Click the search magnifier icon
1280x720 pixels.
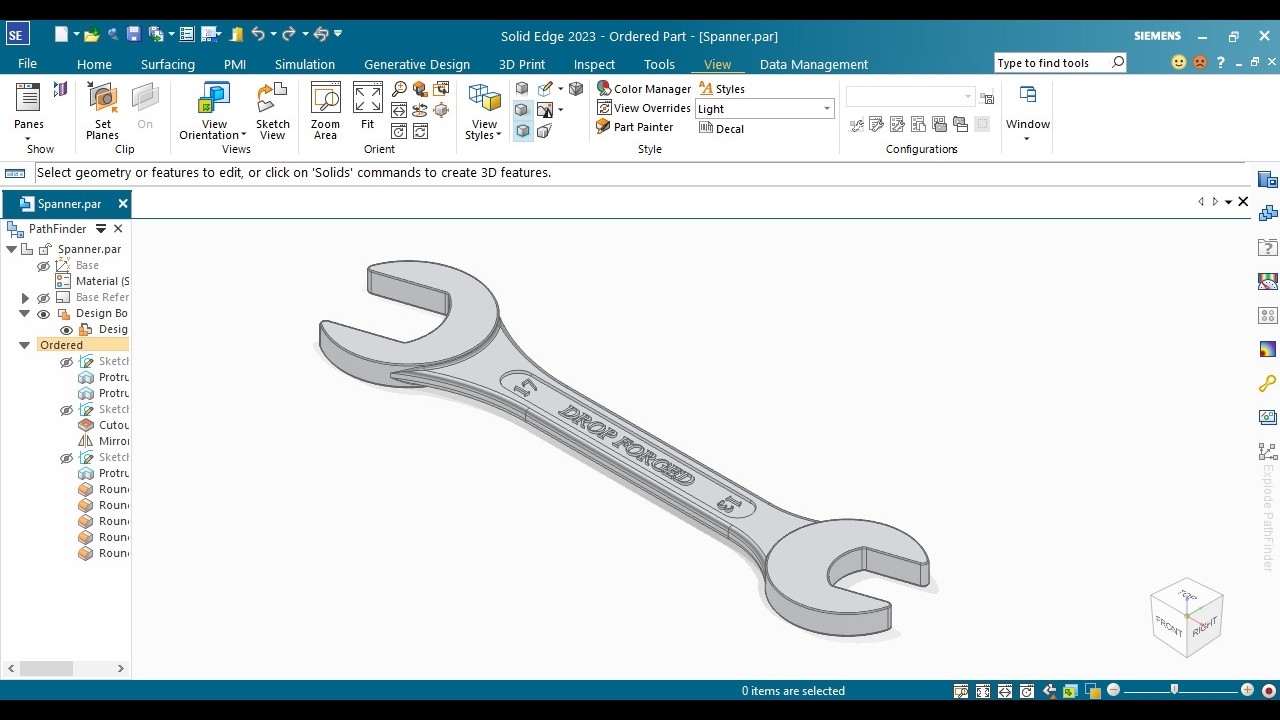[x=1118, y=62]
